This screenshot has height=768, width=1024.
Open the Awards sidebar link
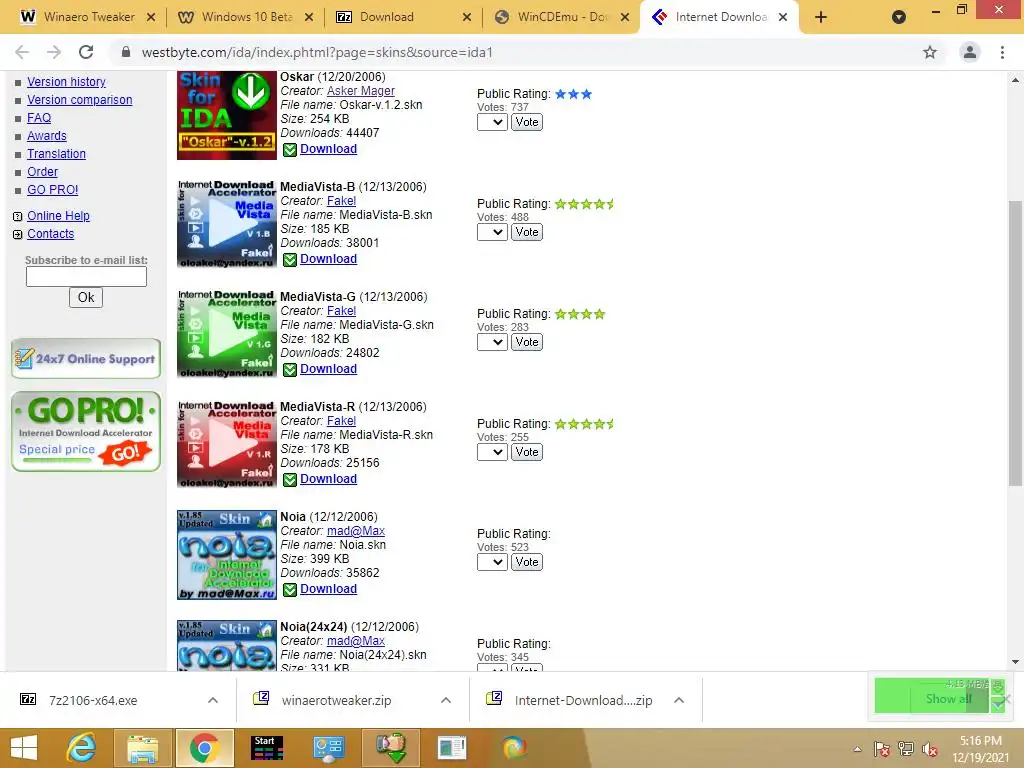click(x=47, y=136)
